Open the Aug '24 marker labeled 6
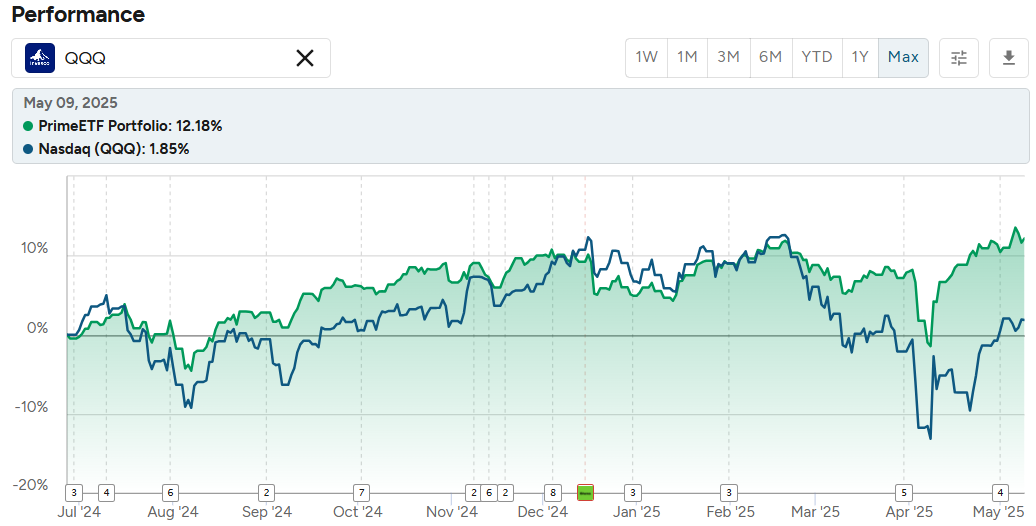Image resolution: width=1036 pixels, height=526 pixels. (x=170, y=492)
